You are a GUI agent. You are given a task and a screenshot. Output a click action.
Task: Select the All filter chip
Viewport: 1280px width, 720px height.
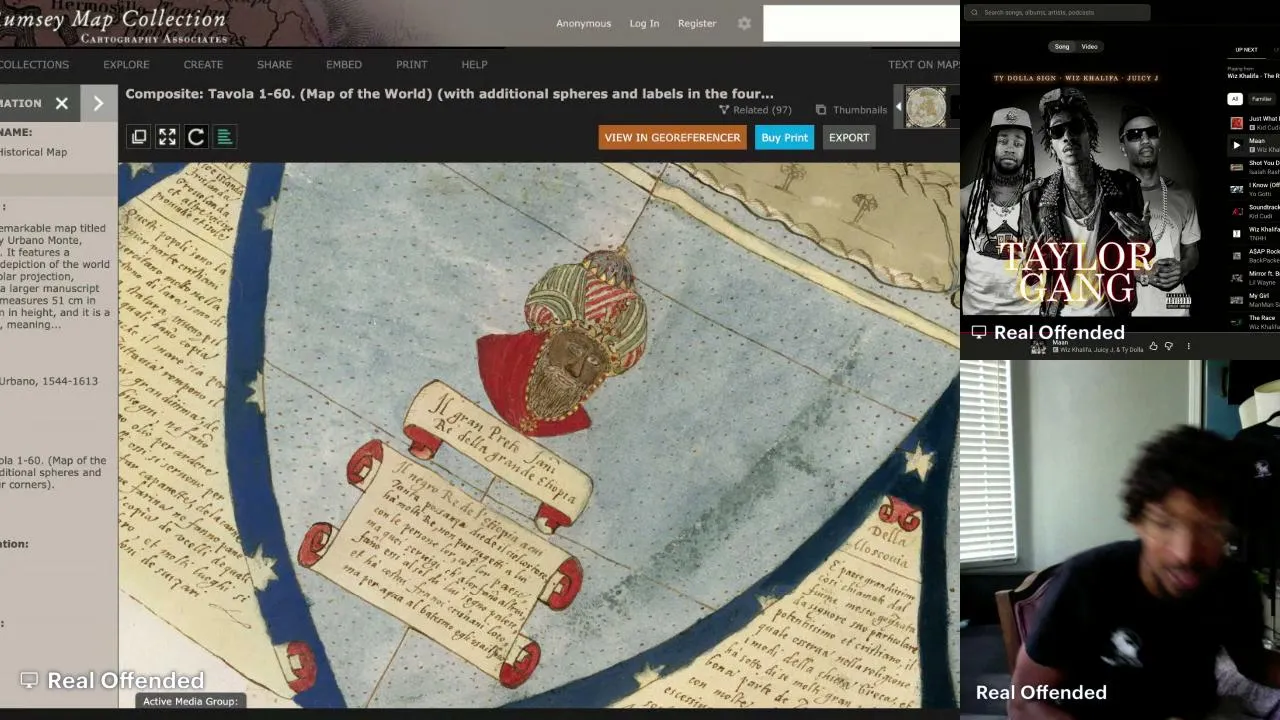click(x=1235, y=99)
